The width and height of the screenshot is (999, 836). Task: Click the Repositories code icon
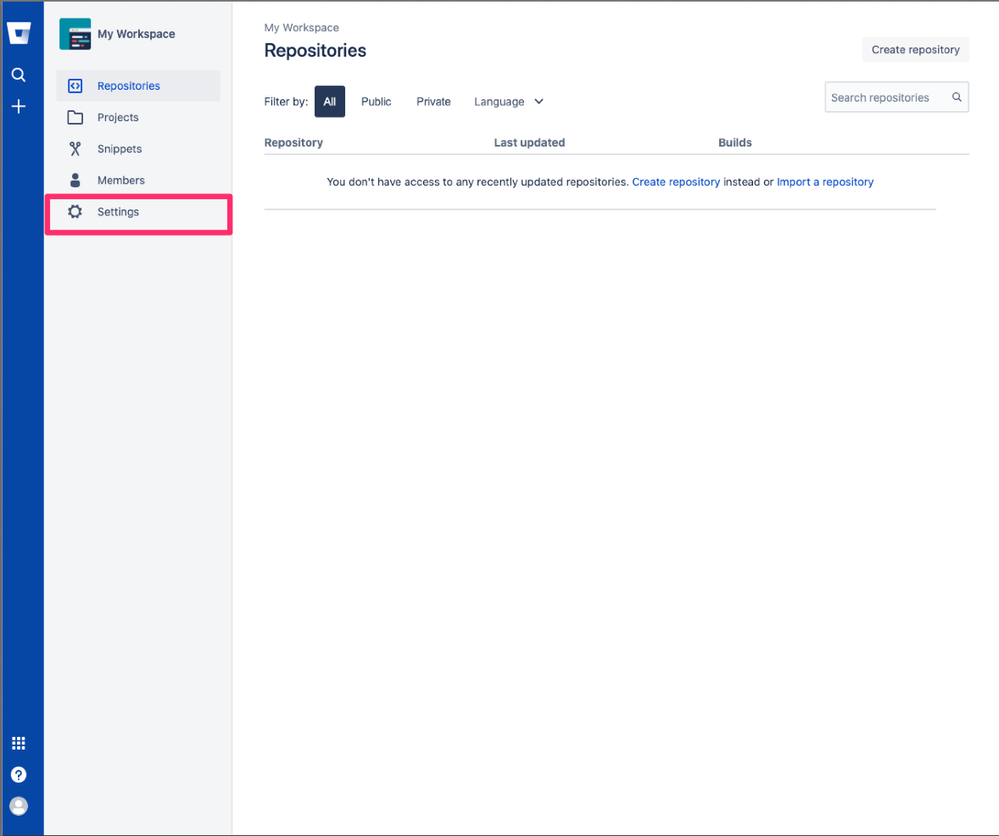75,85
